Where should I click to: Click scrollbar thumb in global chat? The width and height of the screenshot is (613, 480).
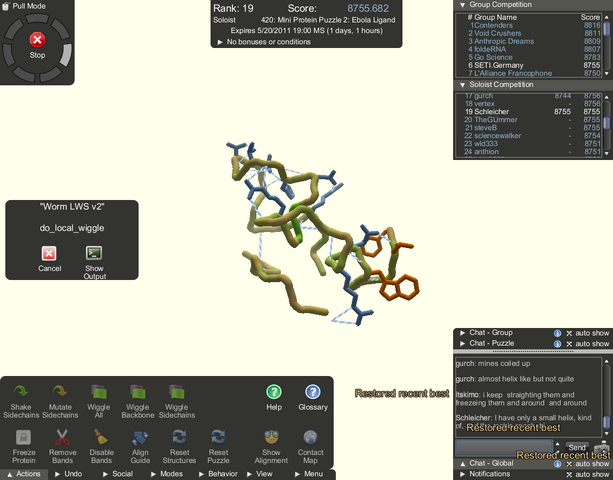tap(607, 422)
